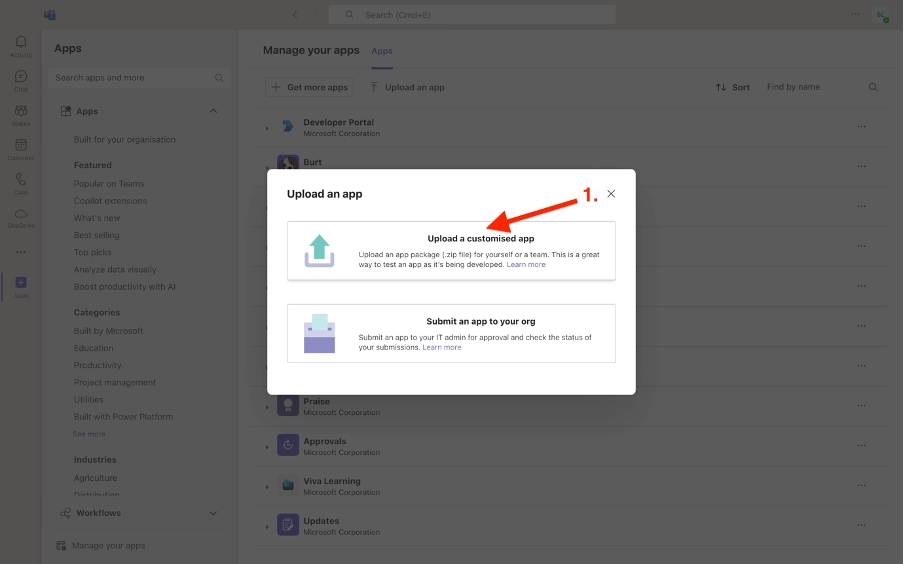Screen dimensions: 904x564
Task: Expand the Praise row arrow
Action: point(267,407)
